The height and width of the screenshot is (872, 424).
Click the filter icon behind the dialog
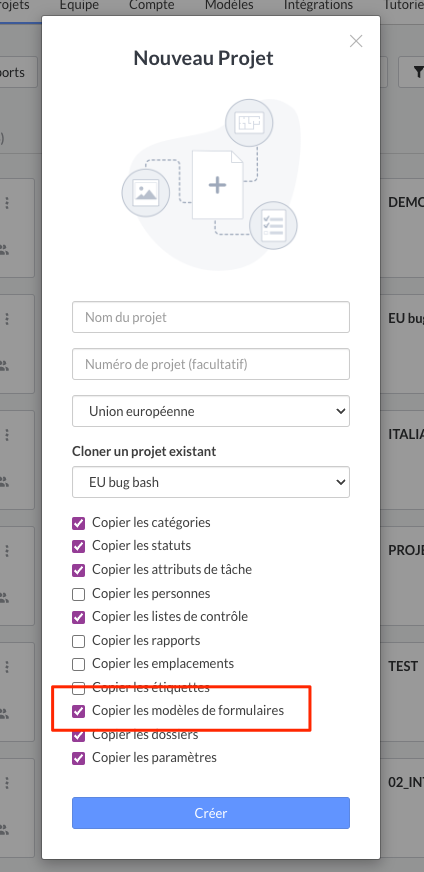click(418, 72)
